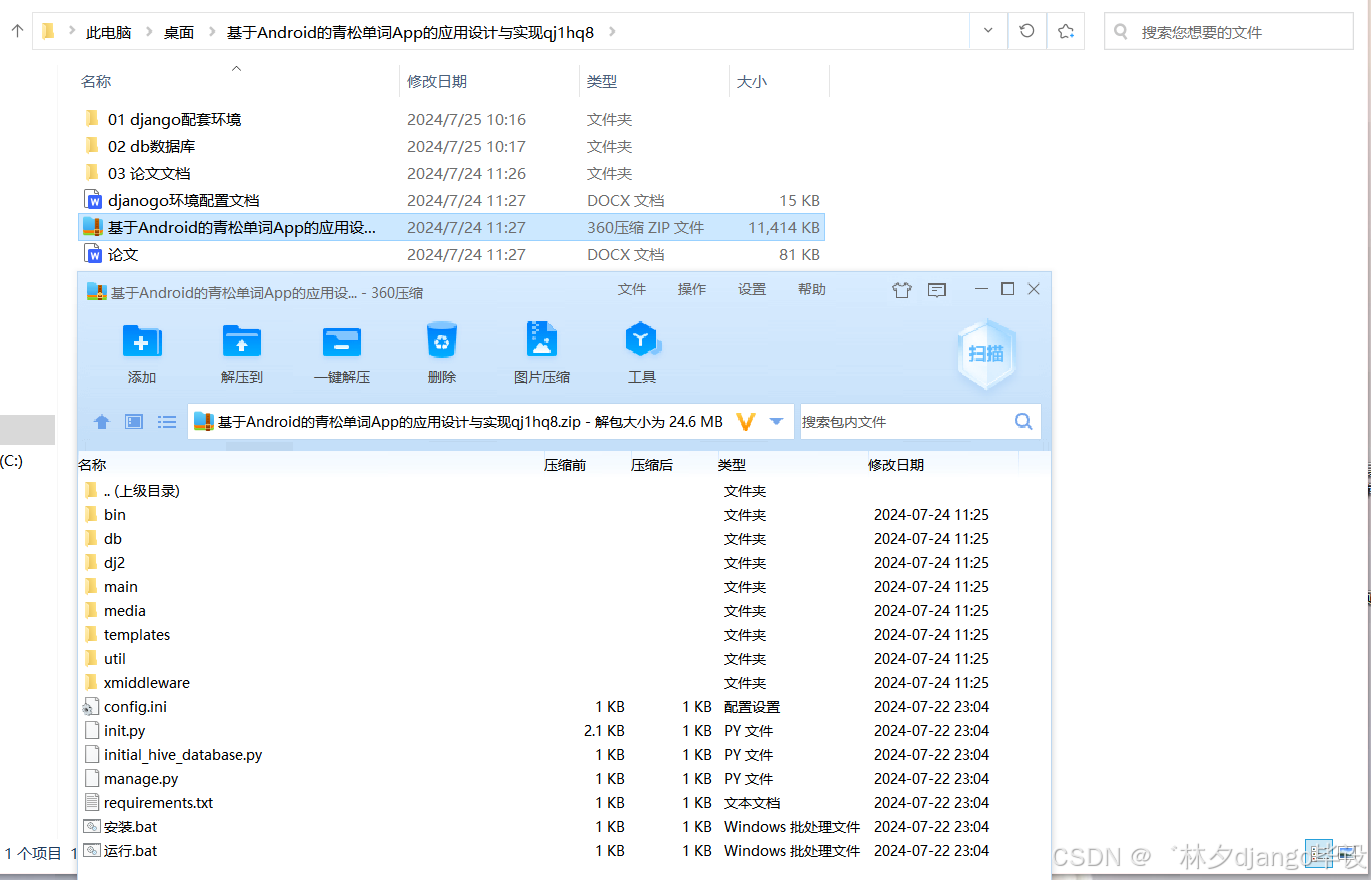Select the 安装.bat file icon
The width and height of the screenshot is (1371, 880).
click(x=92, y=827)
